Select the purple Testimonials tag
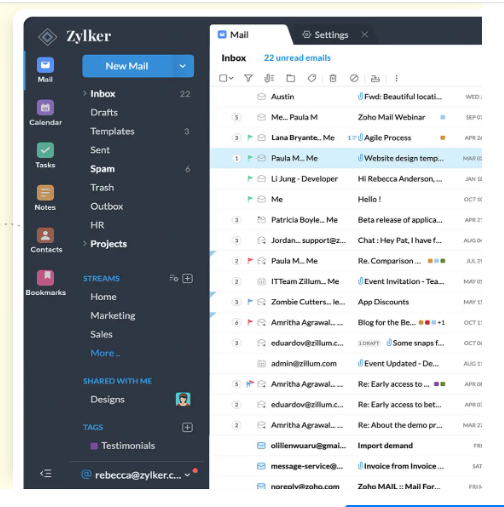This screenshot has width=504, height=507. (x=123, y=446)
